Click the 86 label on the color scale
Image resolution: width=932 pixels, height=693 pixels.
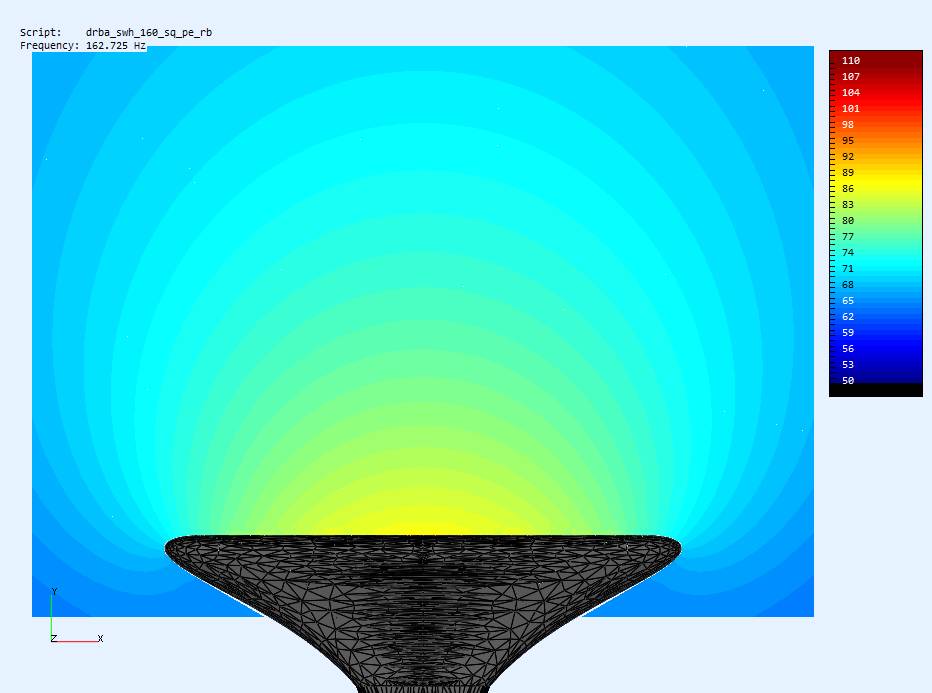pyautogui.click(x=848, y=189)
